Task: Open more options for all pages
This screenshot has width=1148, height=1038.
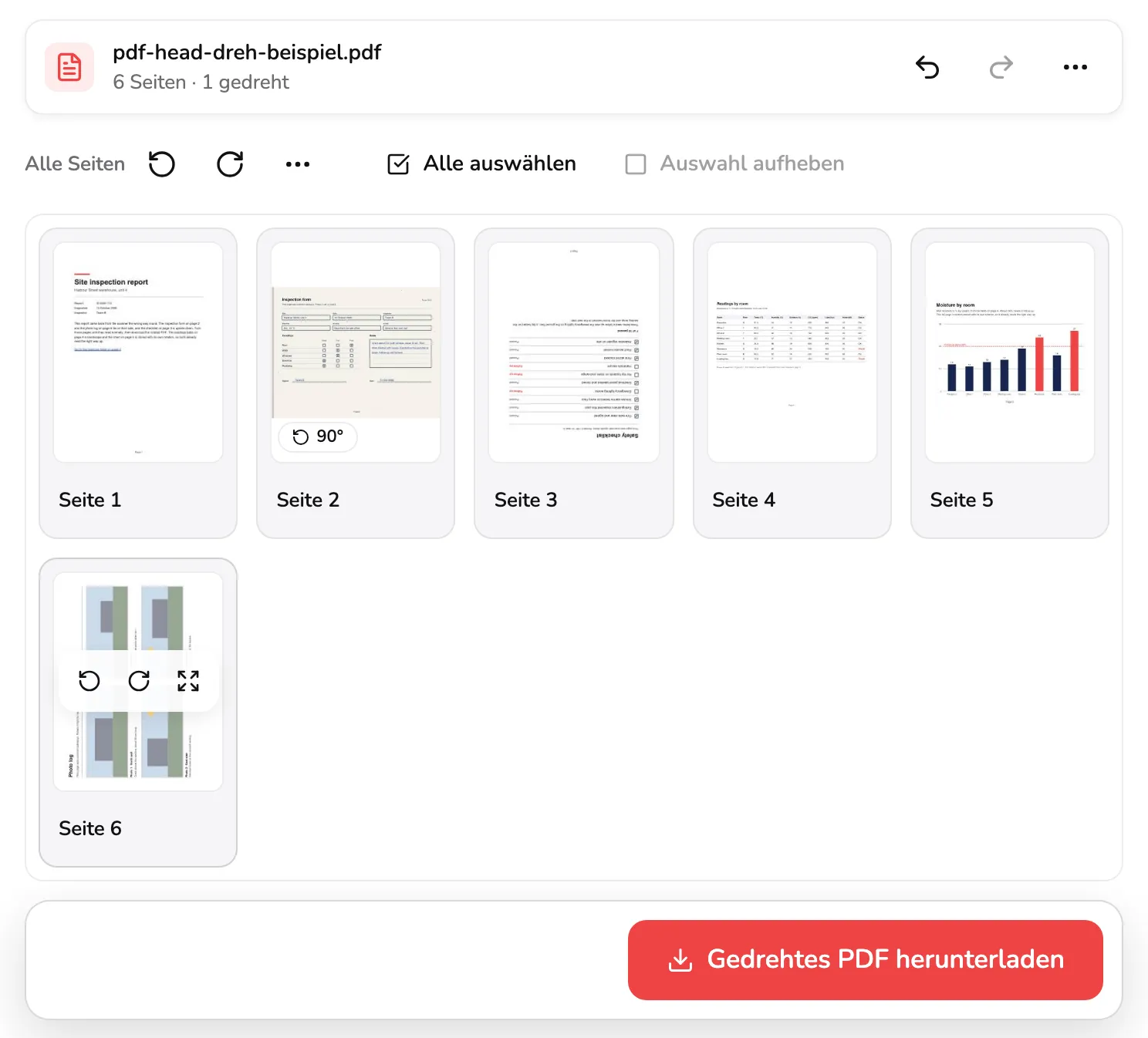Action: [298, 163]
